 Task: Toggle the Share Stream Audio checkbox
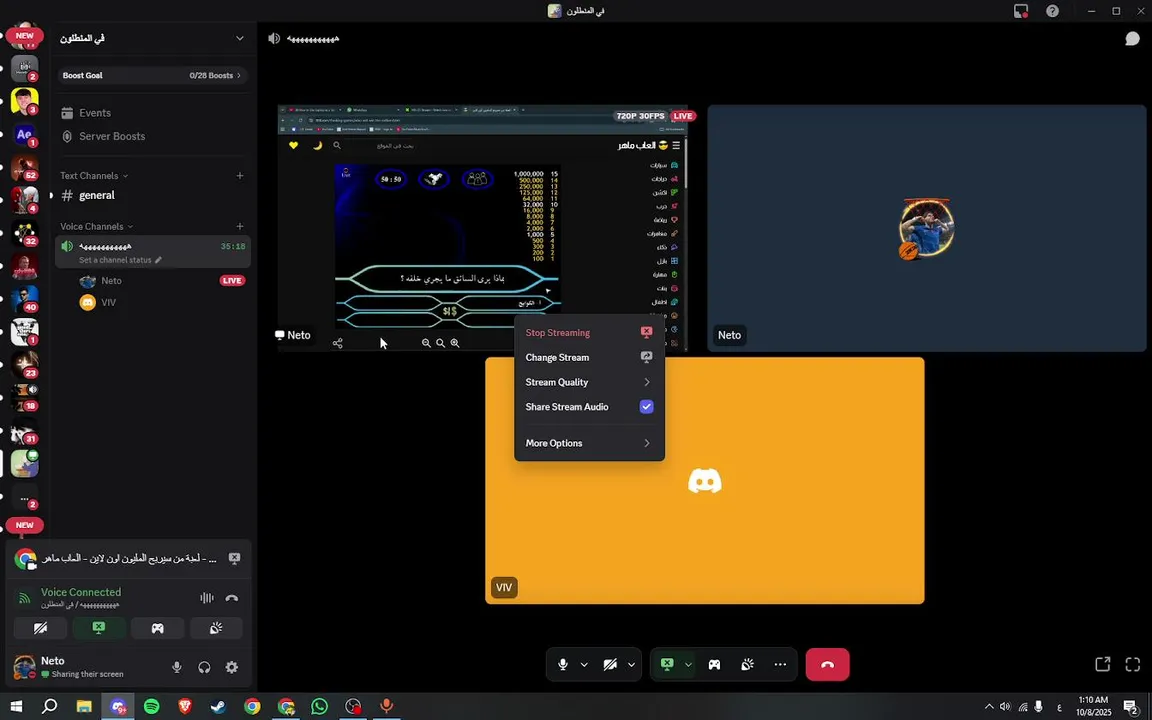click(647, 406)
